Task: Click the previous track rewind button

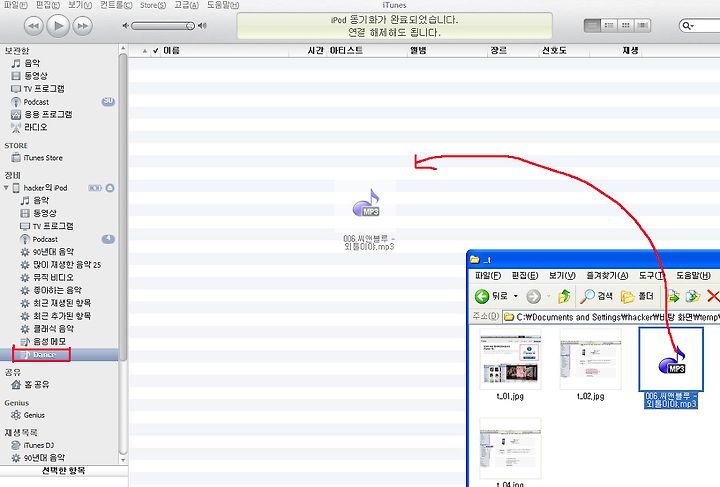Action: pyautogui.click(x=34, y=26)
